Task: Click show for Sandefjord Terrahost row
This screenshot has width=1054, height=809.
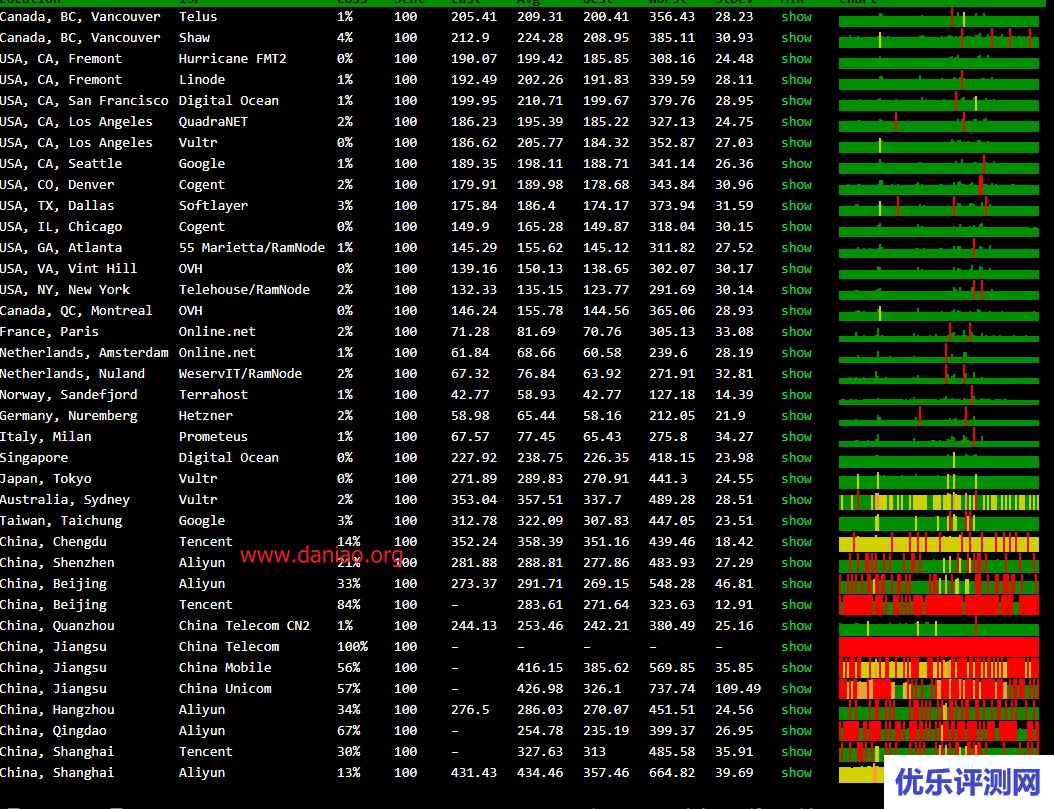Action: point(797,394)
